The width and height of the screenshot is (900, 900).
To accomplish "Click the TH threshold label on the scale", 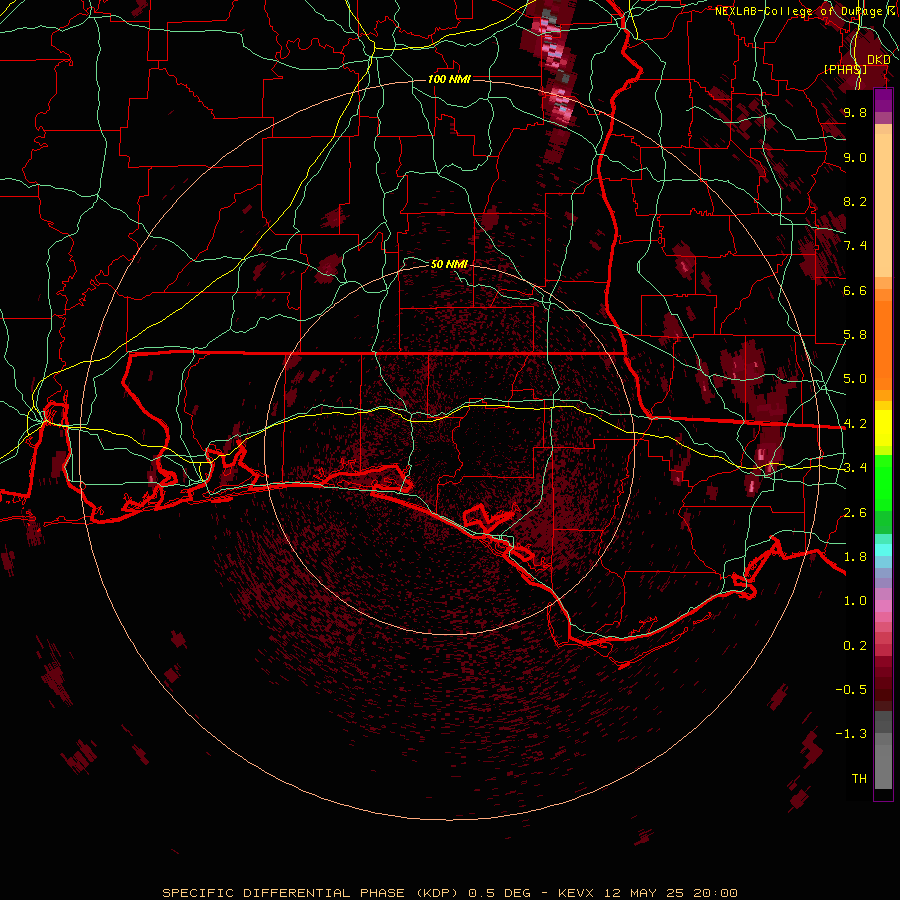I will [x=859, y=779].
